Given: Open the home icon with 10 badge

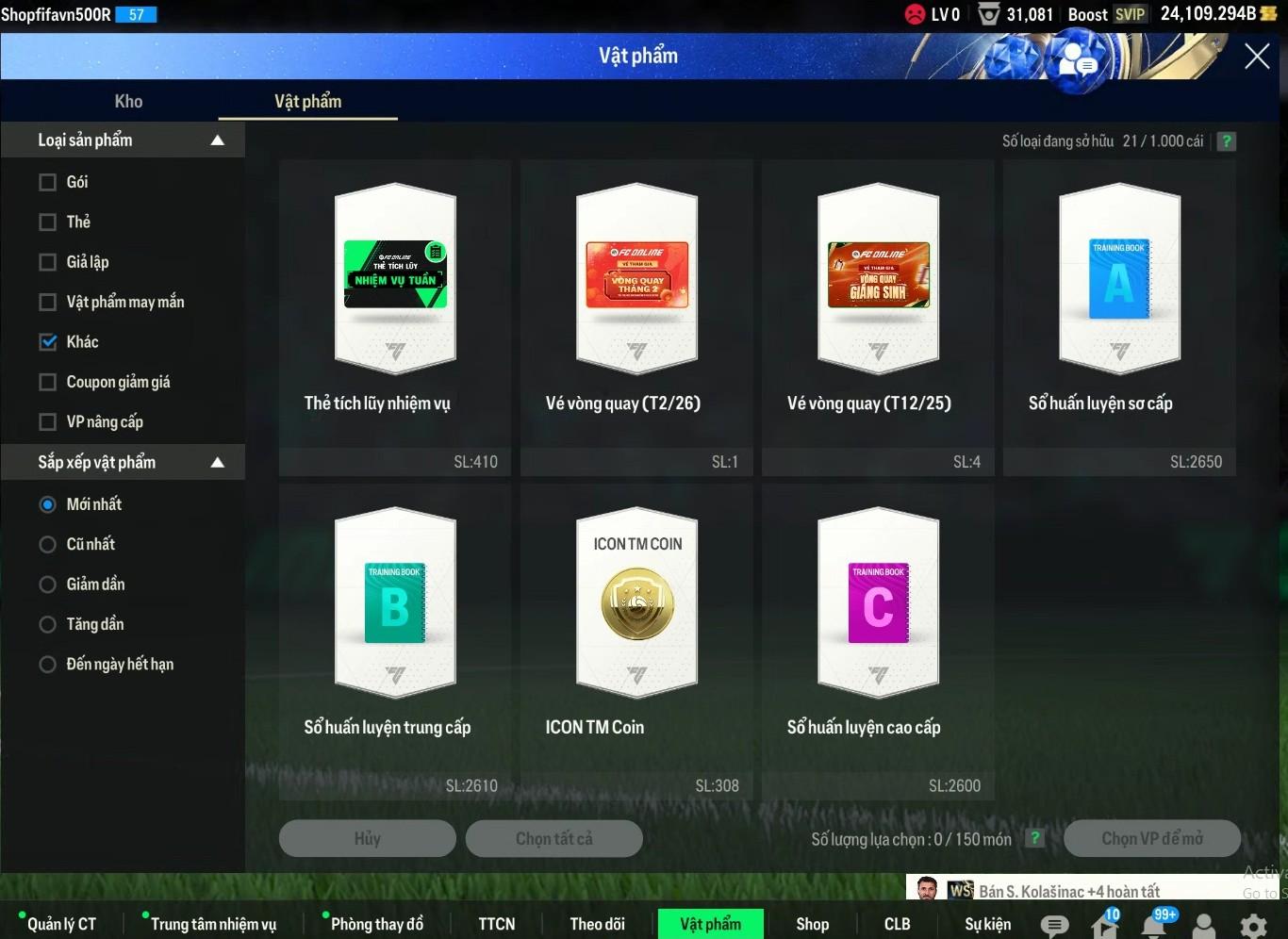Looking at the screenshot, I should click(1104, 925).
